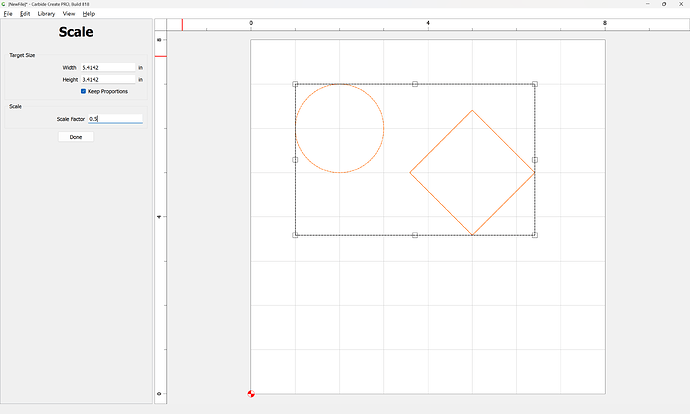The width and height of the screenshot is (690, 414).
Task: Open the View menu
Action: [x=69, y=14]
